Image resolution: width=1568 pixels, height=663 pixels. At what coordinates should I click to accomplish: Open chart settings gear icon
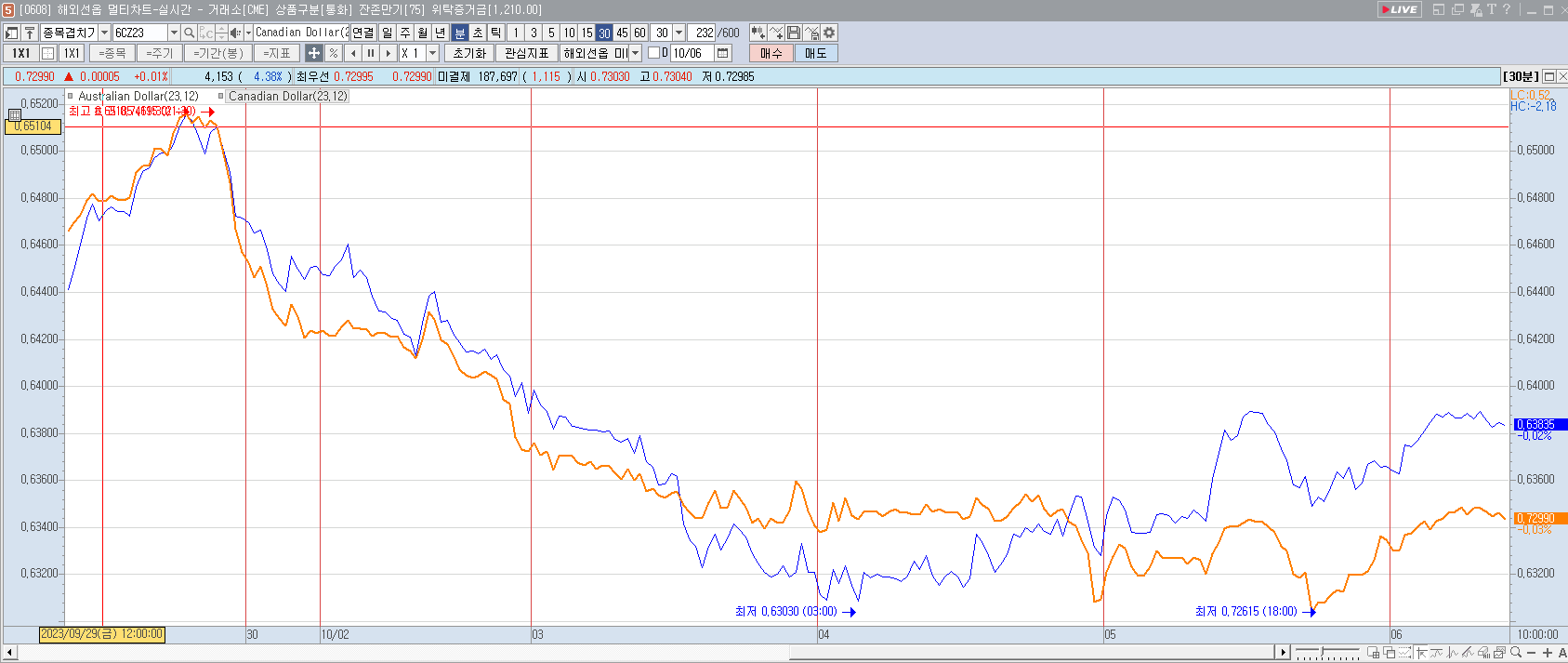(829, 33)
